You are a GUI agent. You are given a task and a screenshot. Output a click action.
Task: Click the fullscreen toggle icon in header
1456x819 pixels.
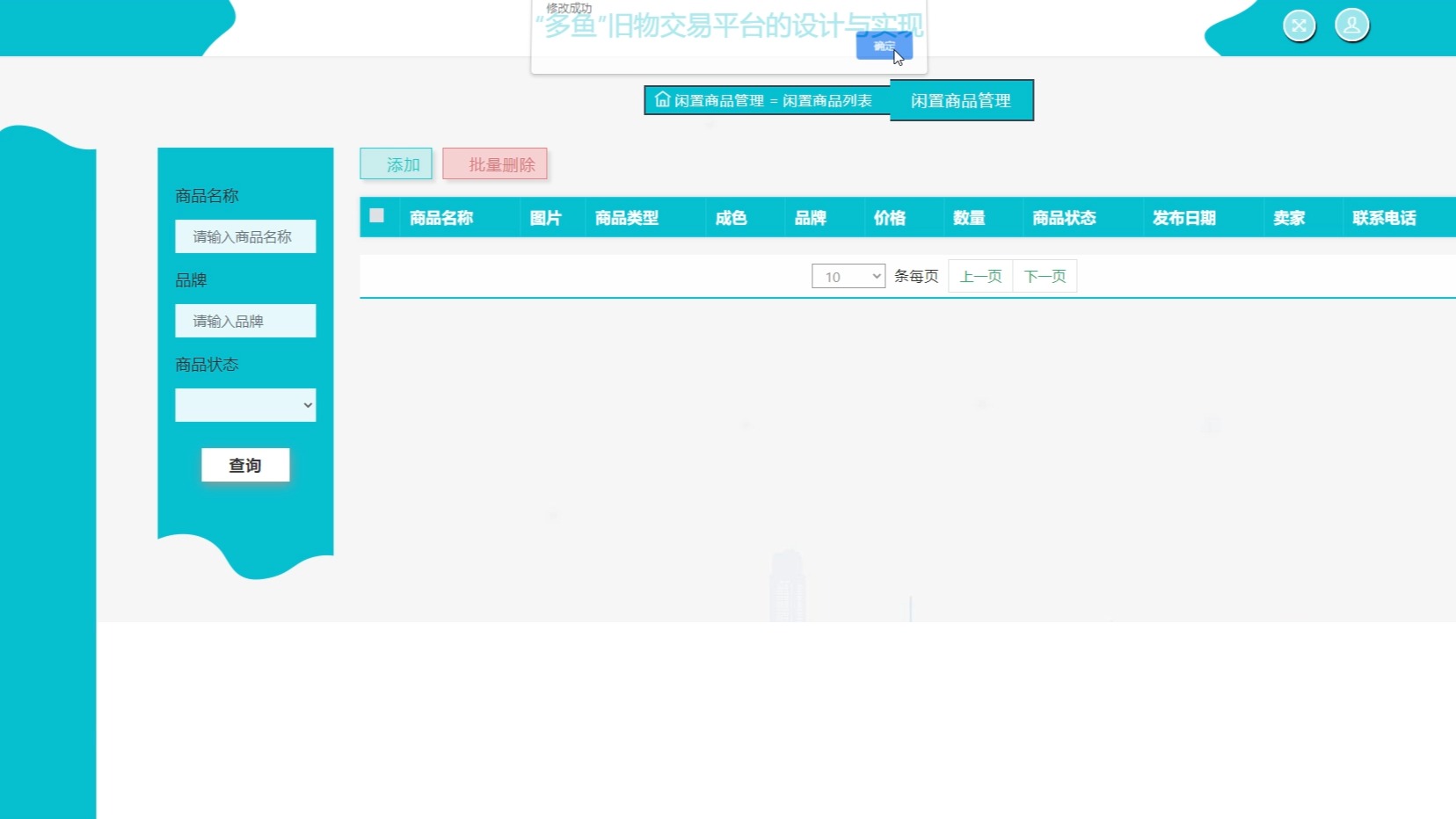(x=1299, y=25)
